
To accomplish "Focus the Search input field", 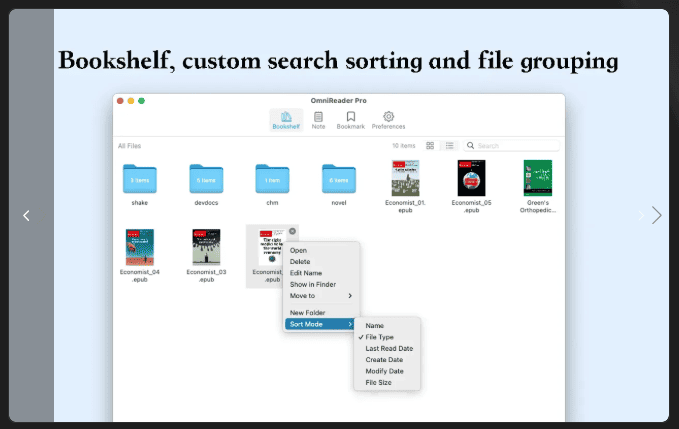I will tap(511, 145).
